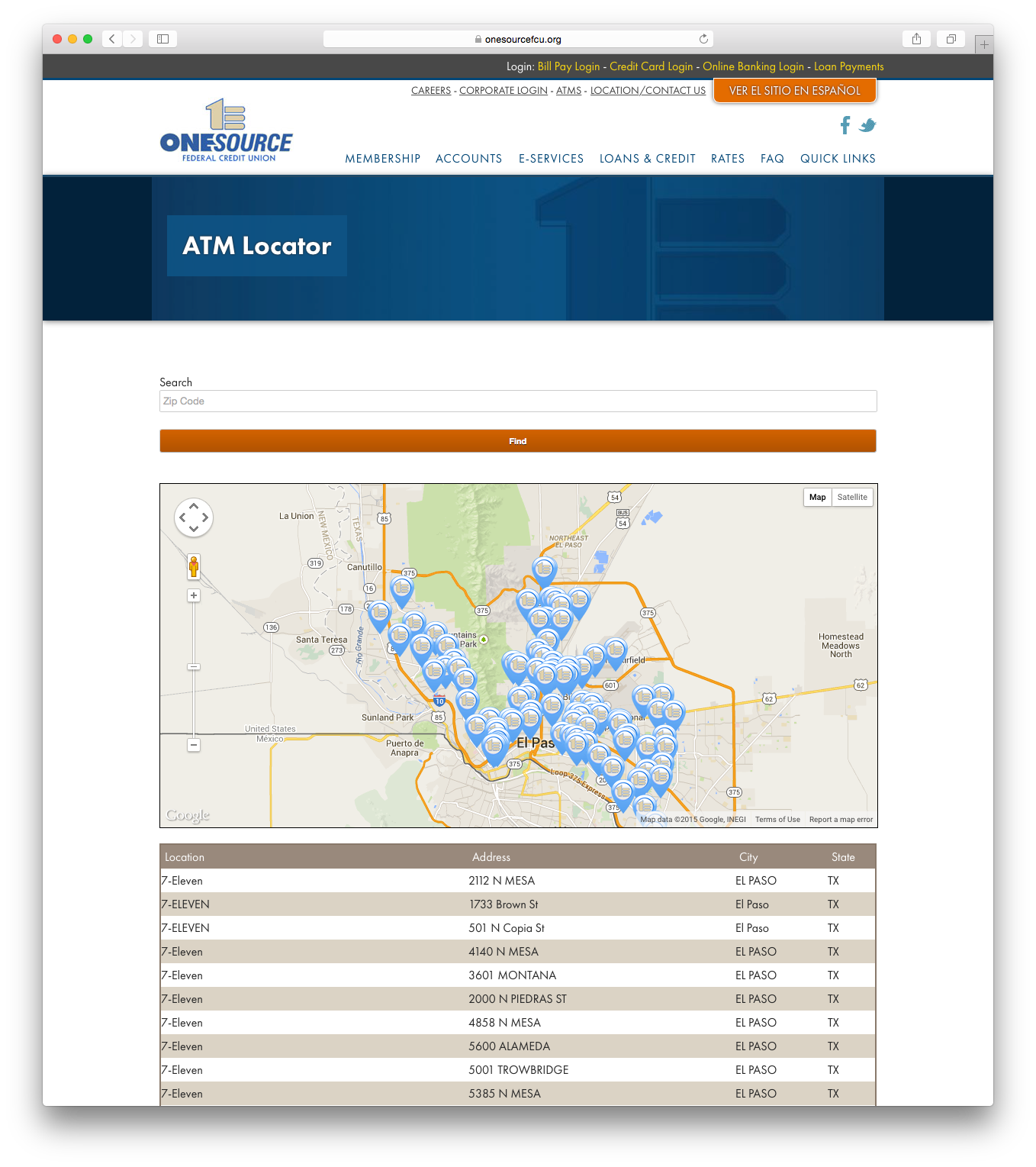Viewport: 1036px width, 1167px height.
Task: Select the address 2112 N MESA
Action: tap(501, 881)
